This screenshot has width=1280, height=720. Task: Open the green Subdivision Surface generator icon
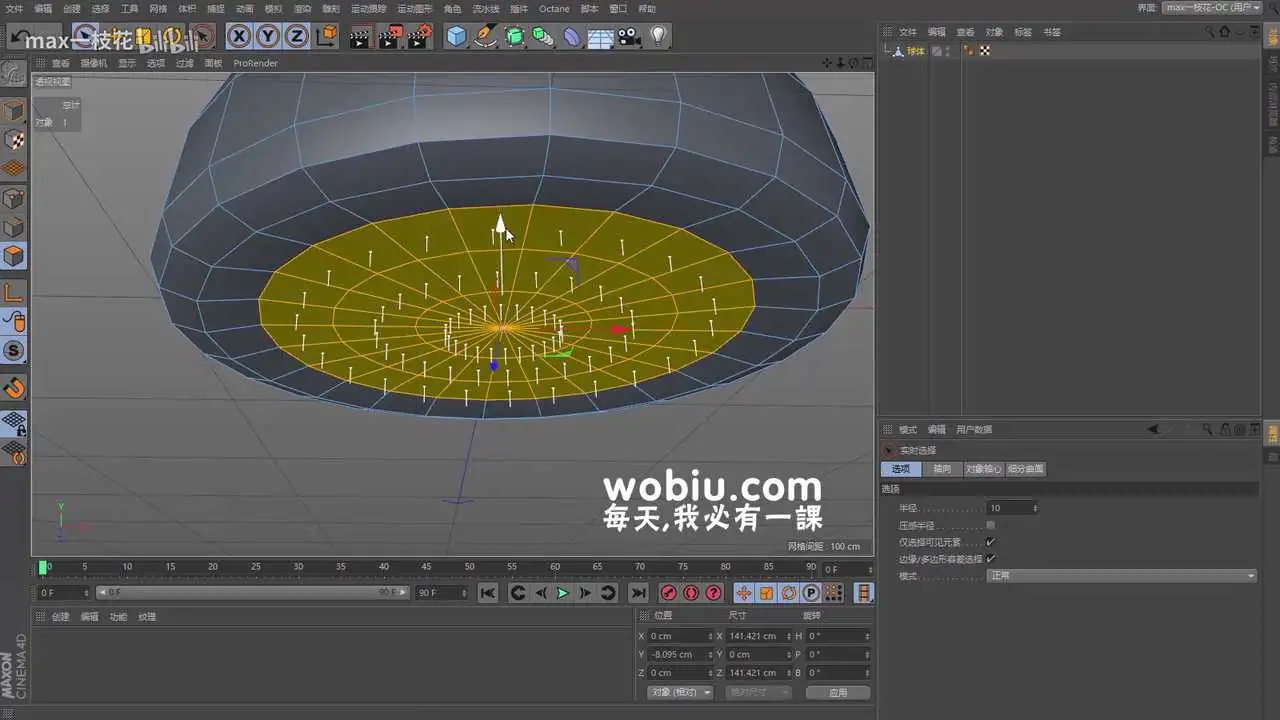click(514, 37)
